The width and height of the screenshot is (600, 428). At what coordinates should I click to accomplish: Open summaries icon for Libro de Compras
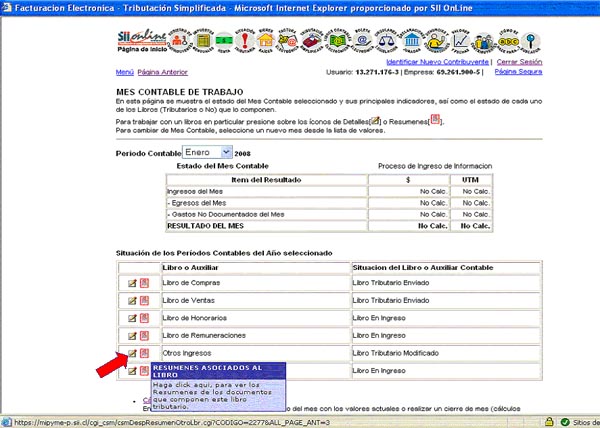click(144, 283)
